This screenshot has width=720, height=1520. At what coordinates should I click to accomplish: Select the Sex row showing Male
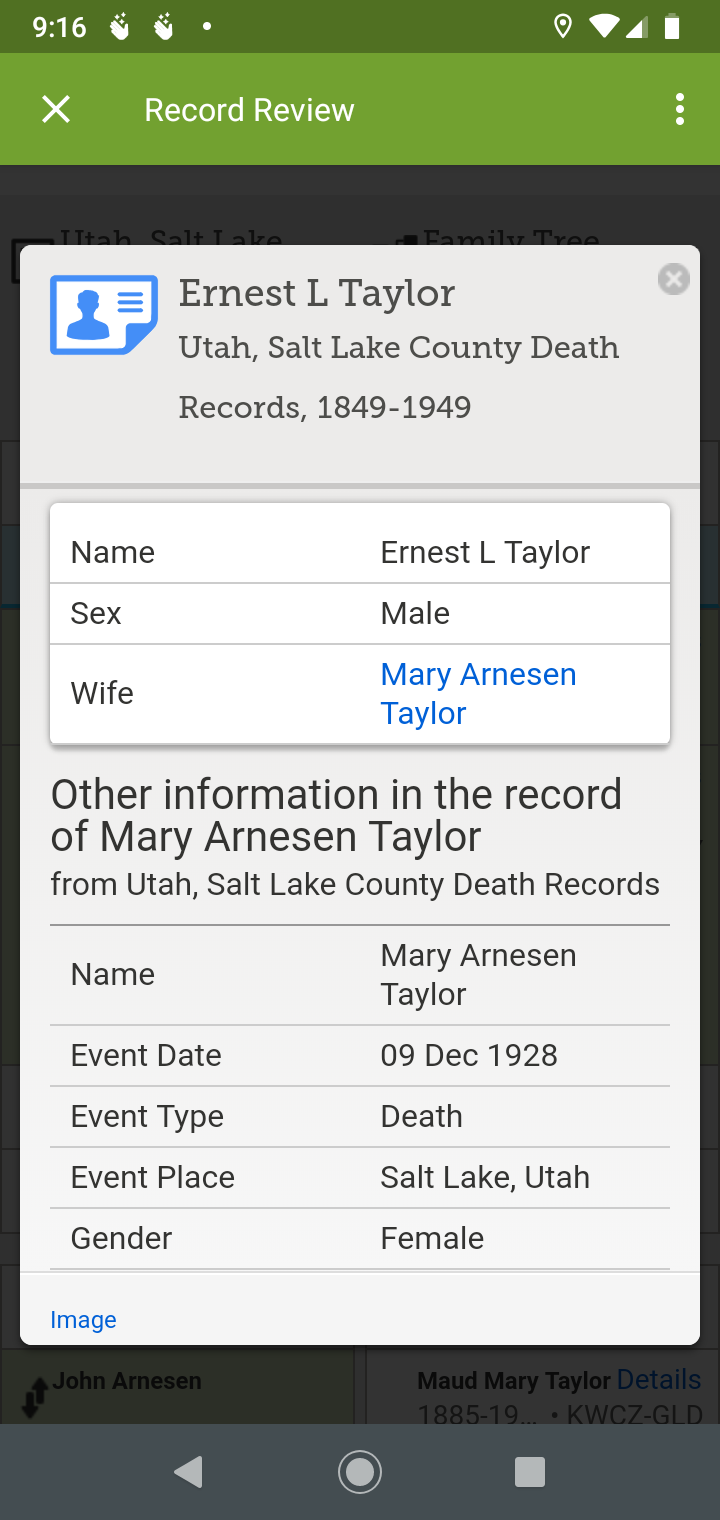[360, 613]
